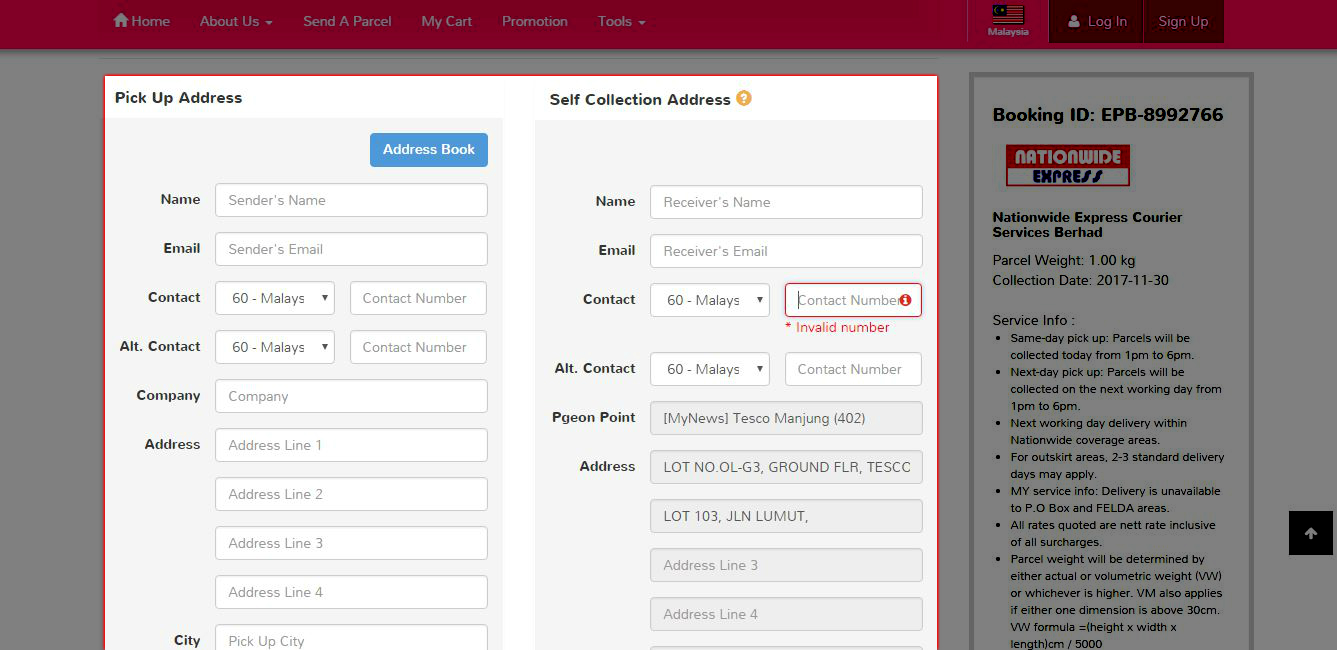Click the Log In button
This screenshot has width=1337, height=650.
pyautogui.click(x=1096, y=21)
